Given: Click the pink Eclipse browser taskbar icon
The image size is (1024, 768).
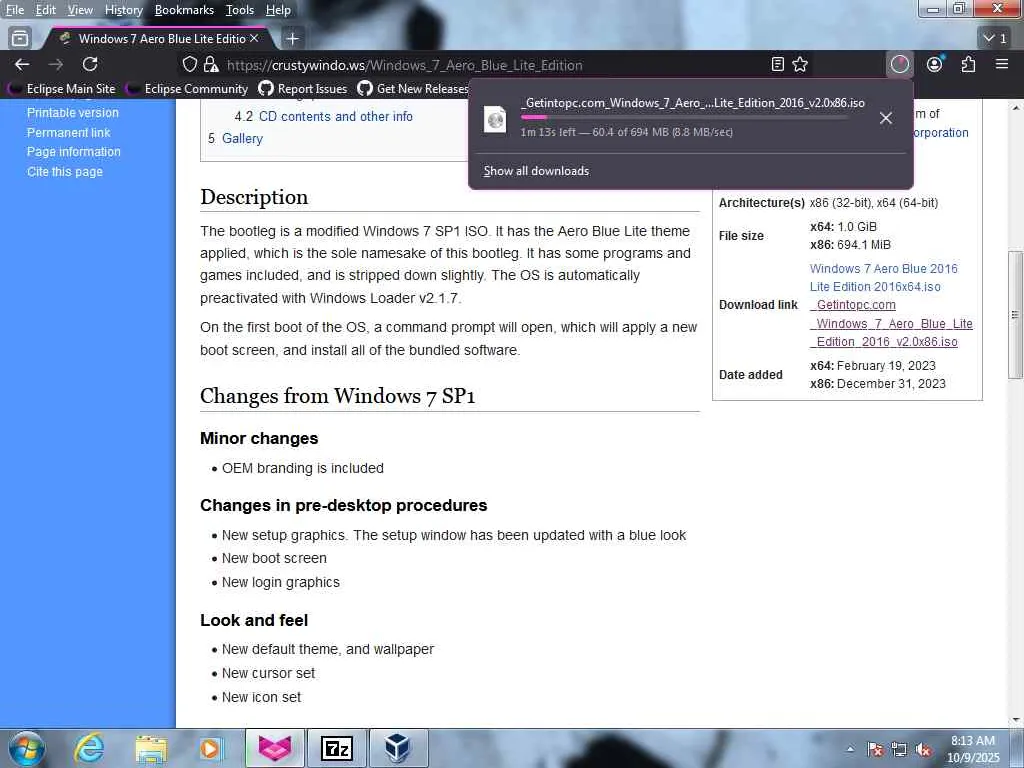Looking at the screenshot, I should pos(275,748).
